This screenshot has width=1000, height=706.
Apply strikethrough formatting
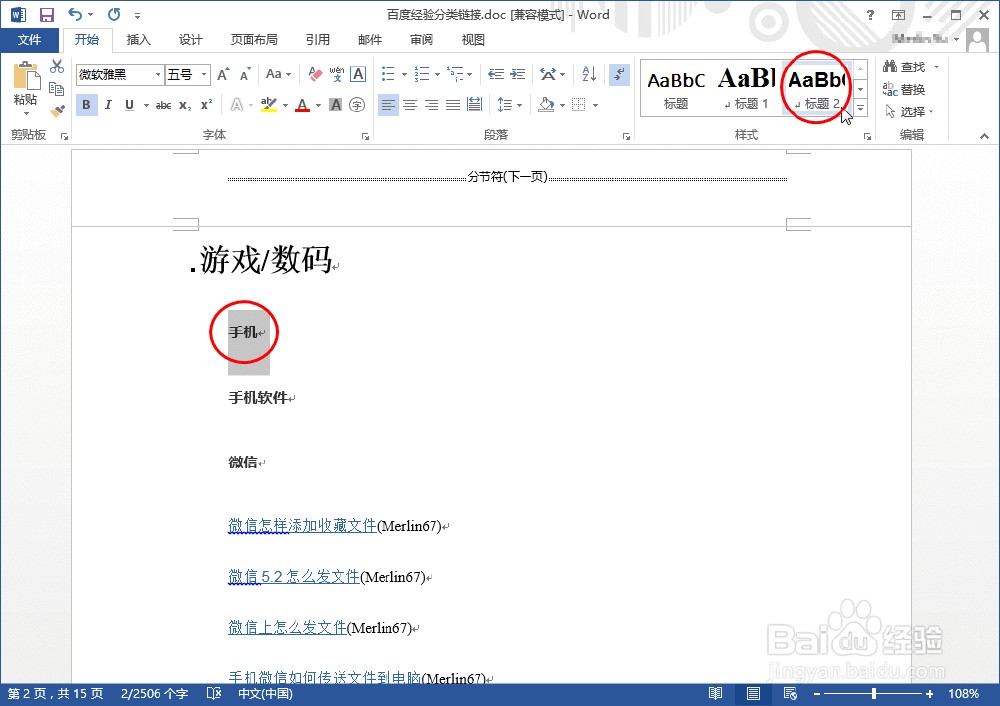pyautogui.click(x=163, y=105)
